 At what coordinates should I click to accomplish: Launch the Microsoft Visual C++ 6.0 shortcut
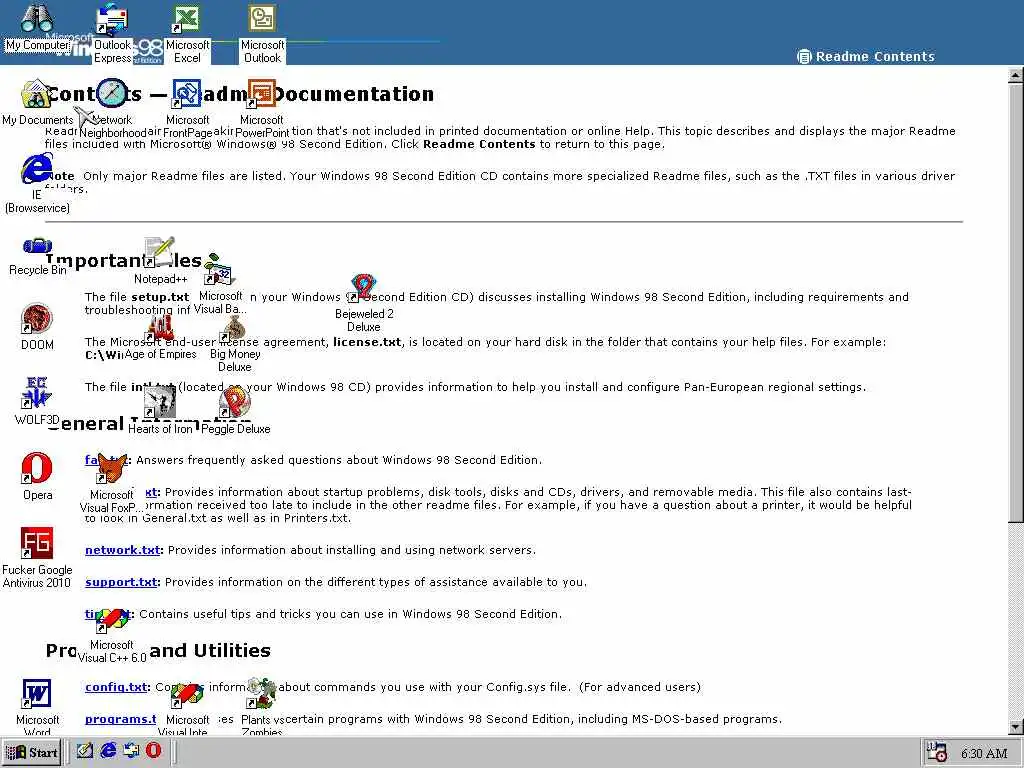tap(112, 637)
